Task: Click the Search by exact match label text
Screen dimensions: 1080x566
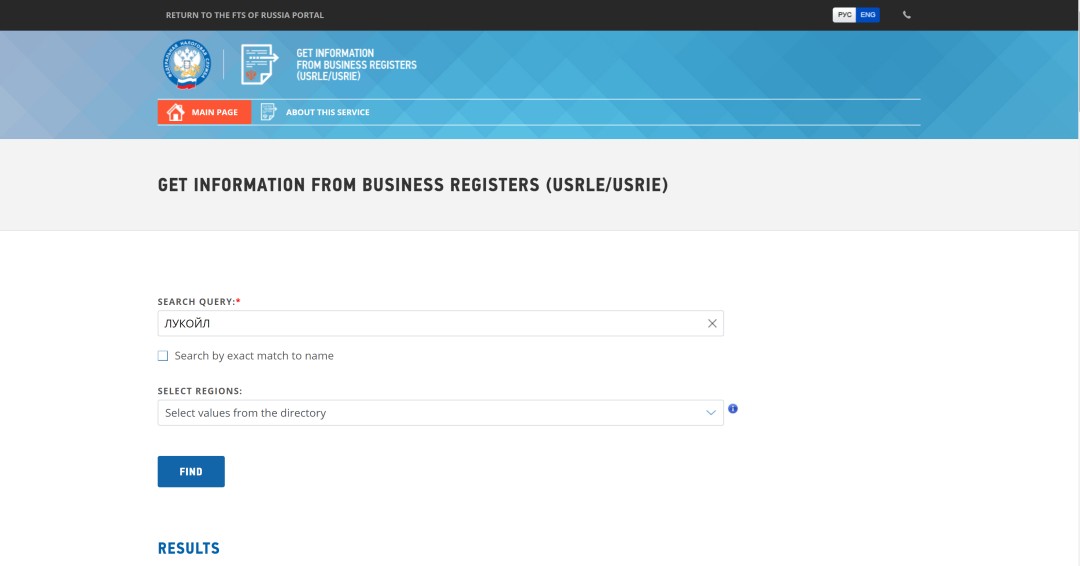Action: point(254,356)
